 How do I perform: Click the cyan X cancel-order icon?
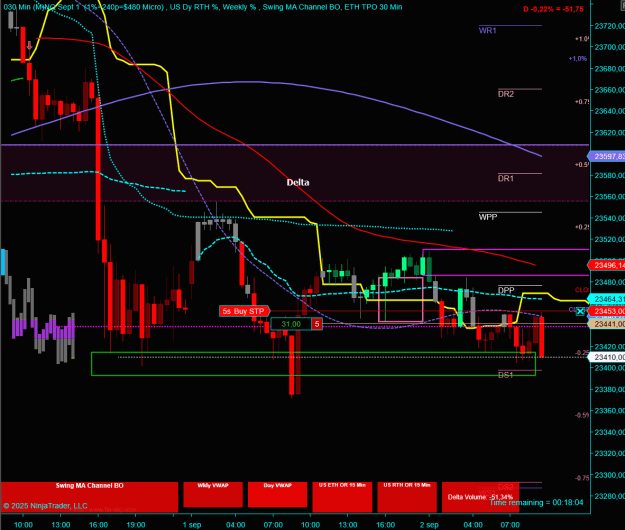click(x=580, y=311)
